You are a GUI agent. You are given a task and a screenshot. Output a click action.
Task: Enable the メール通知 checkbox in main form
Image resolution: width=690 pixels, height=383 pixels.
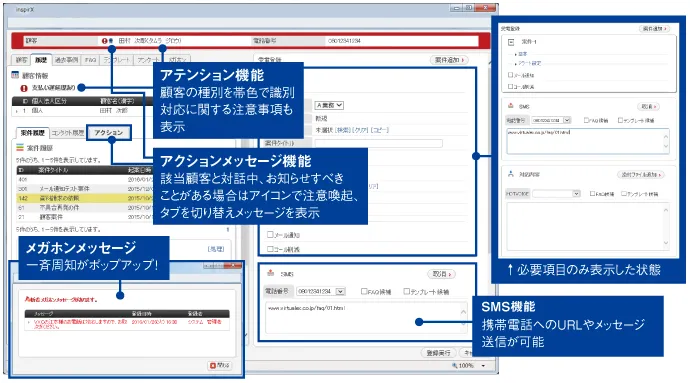pos(270,235)
